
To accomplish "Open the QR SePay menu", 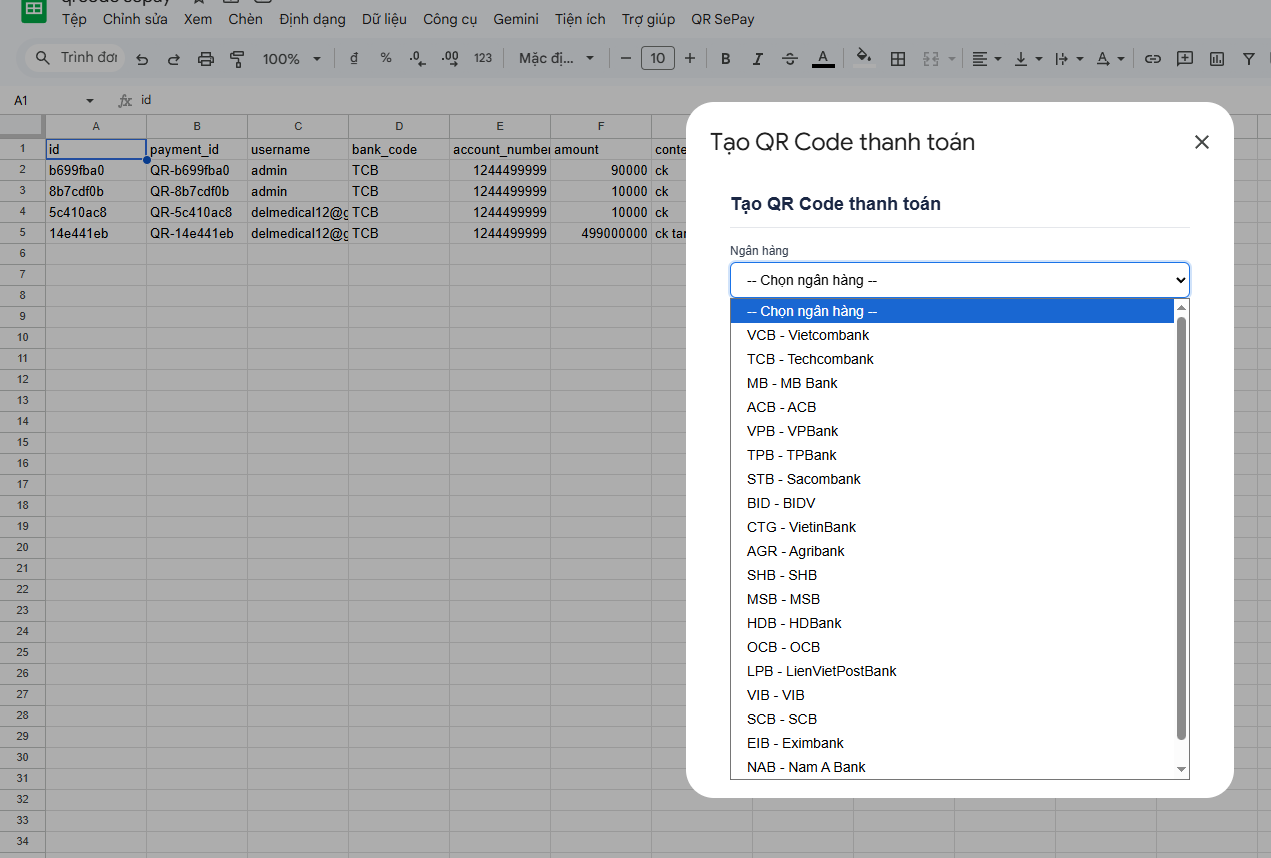I will 722,19.
